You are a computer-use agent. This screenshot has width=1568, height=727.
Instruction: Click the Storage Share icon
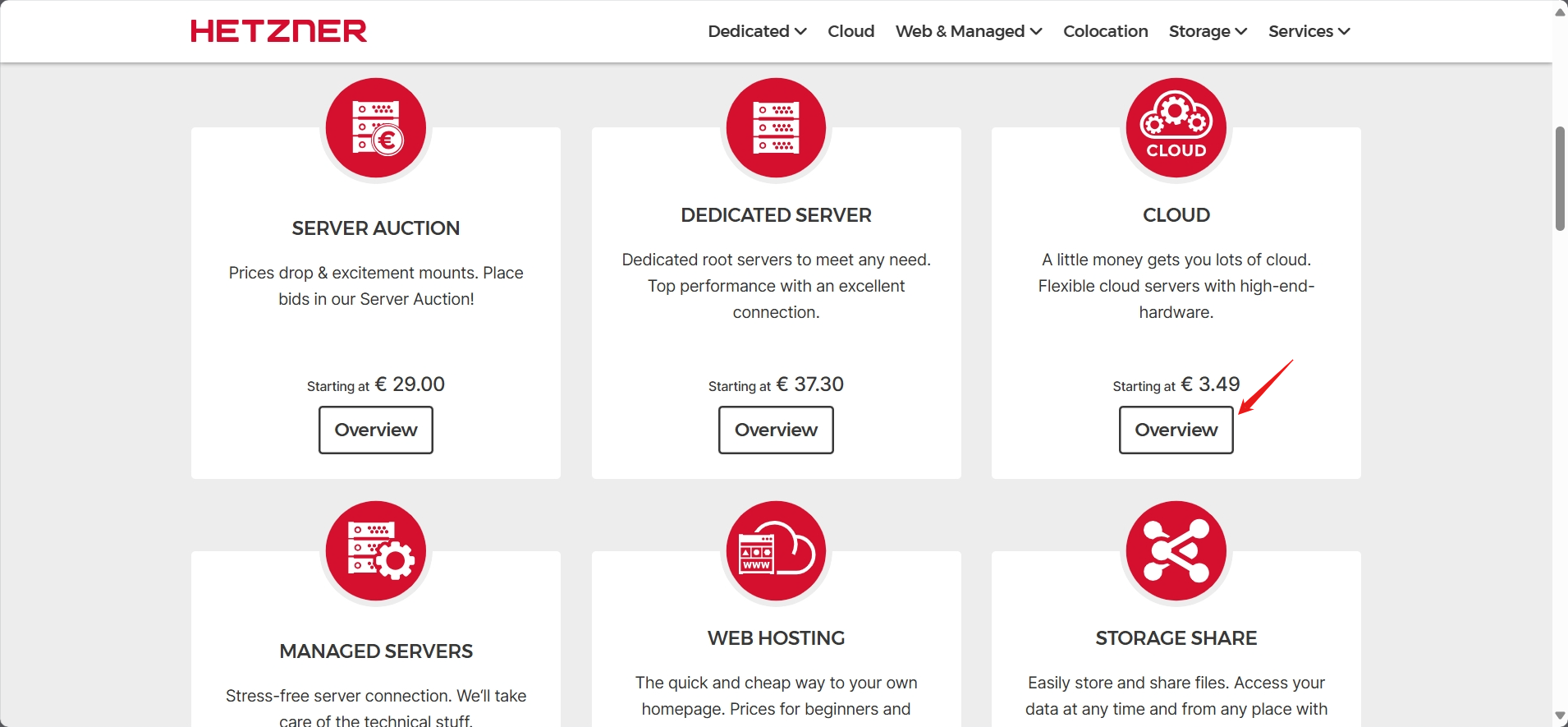1176,551
